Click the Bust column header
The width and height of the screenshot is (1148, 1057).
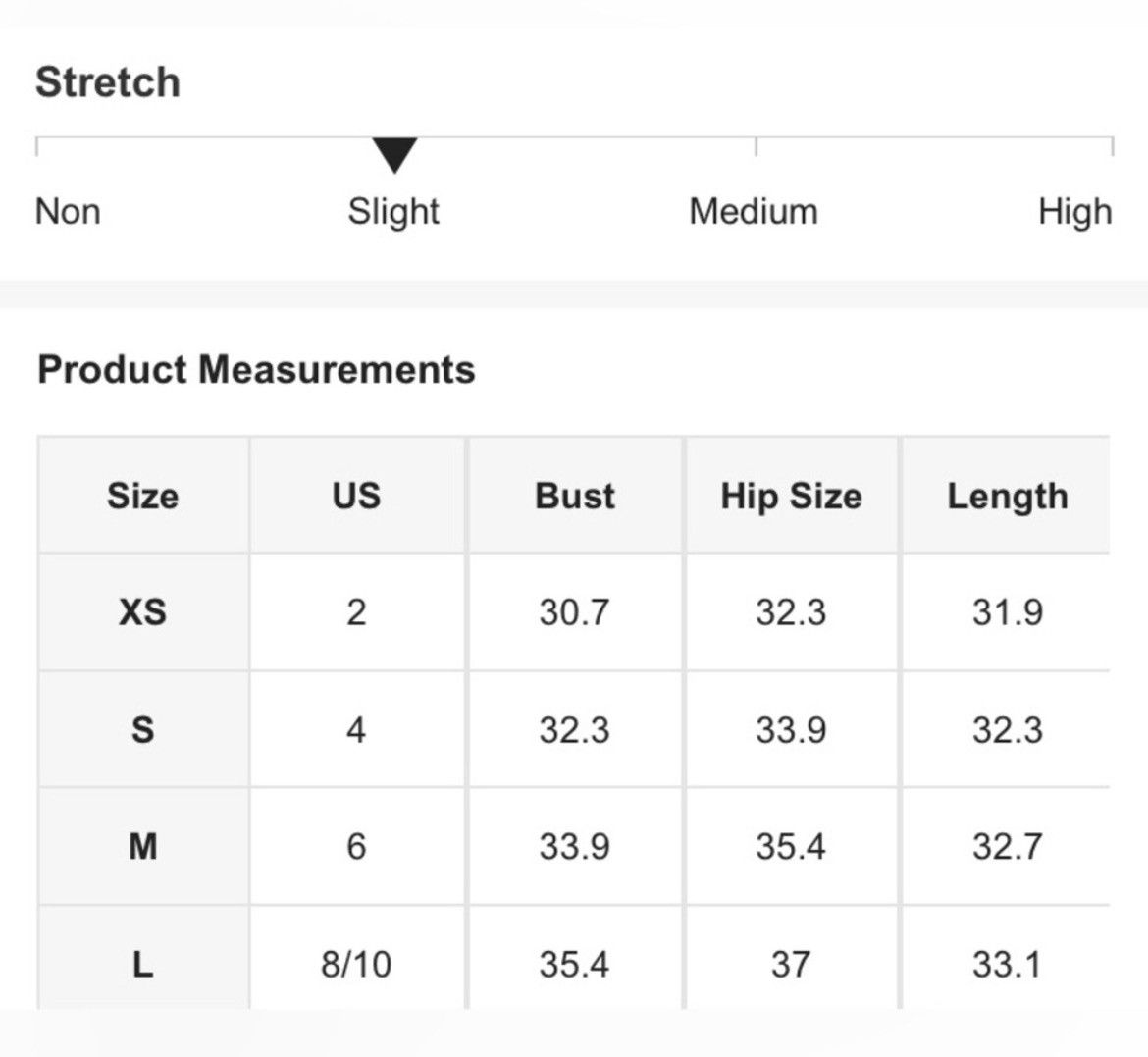pyautogui.click(x=575, y=496)
